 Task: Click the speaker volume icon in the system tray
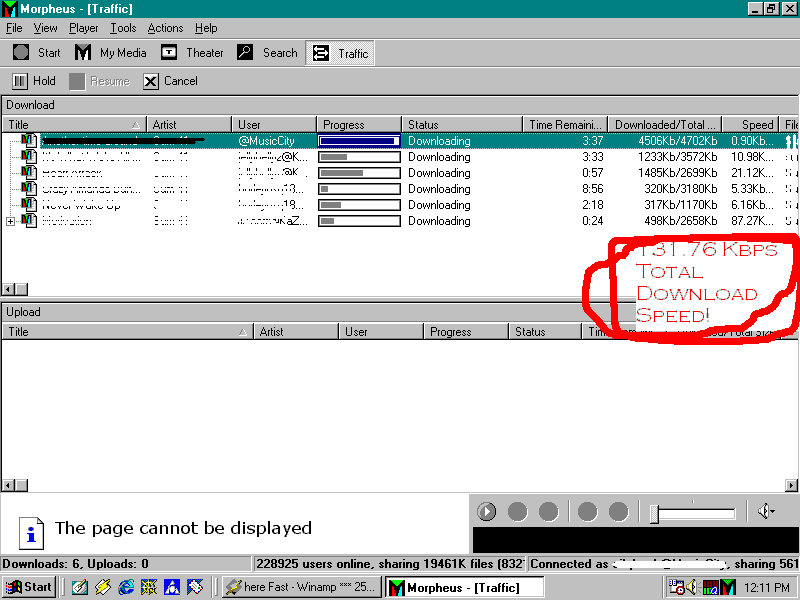pyautogui.click(x=692, y=587)
